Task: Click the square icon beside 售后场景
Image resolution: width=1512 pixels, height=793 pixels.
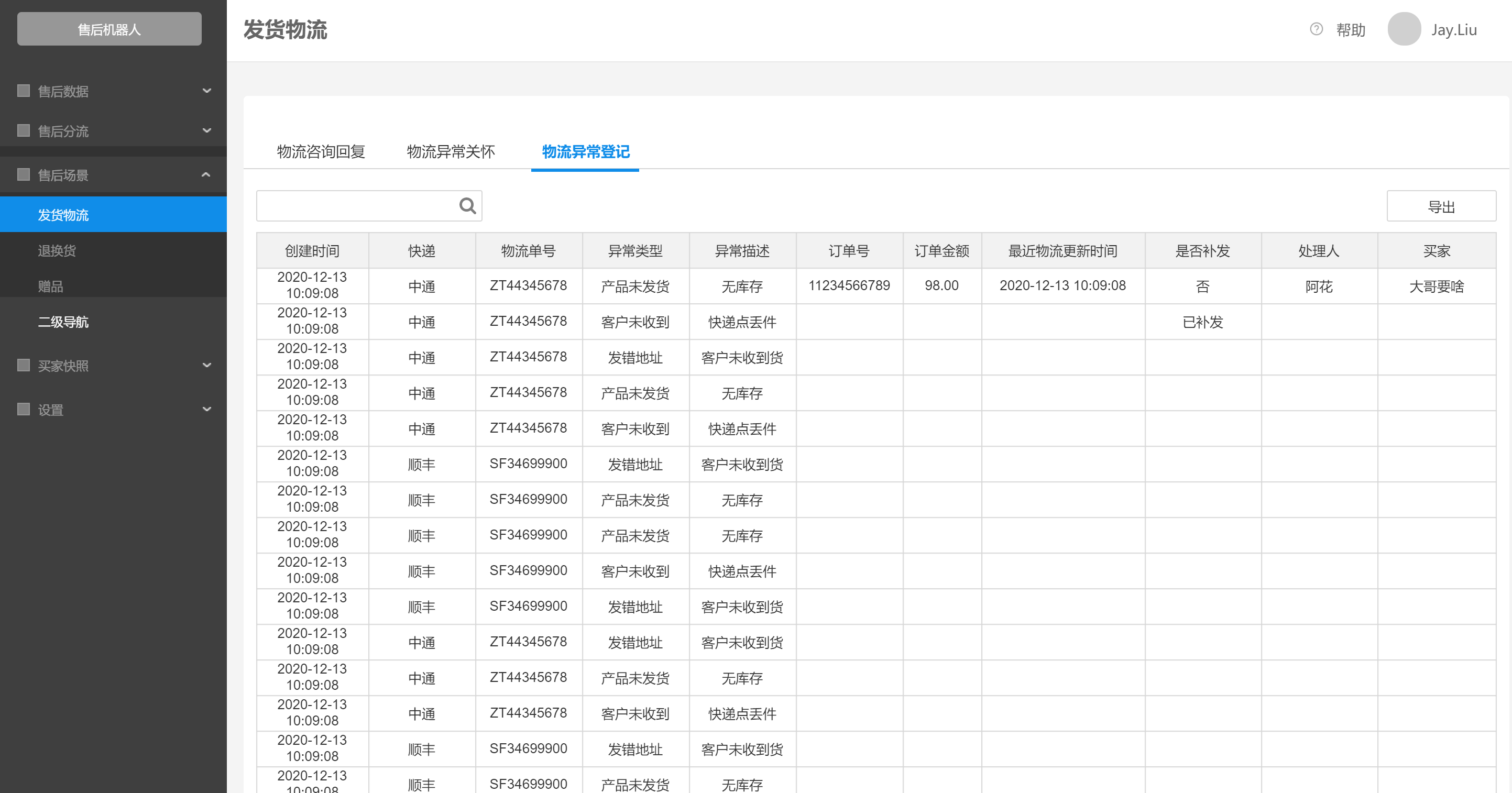Action: pos(24,174)
